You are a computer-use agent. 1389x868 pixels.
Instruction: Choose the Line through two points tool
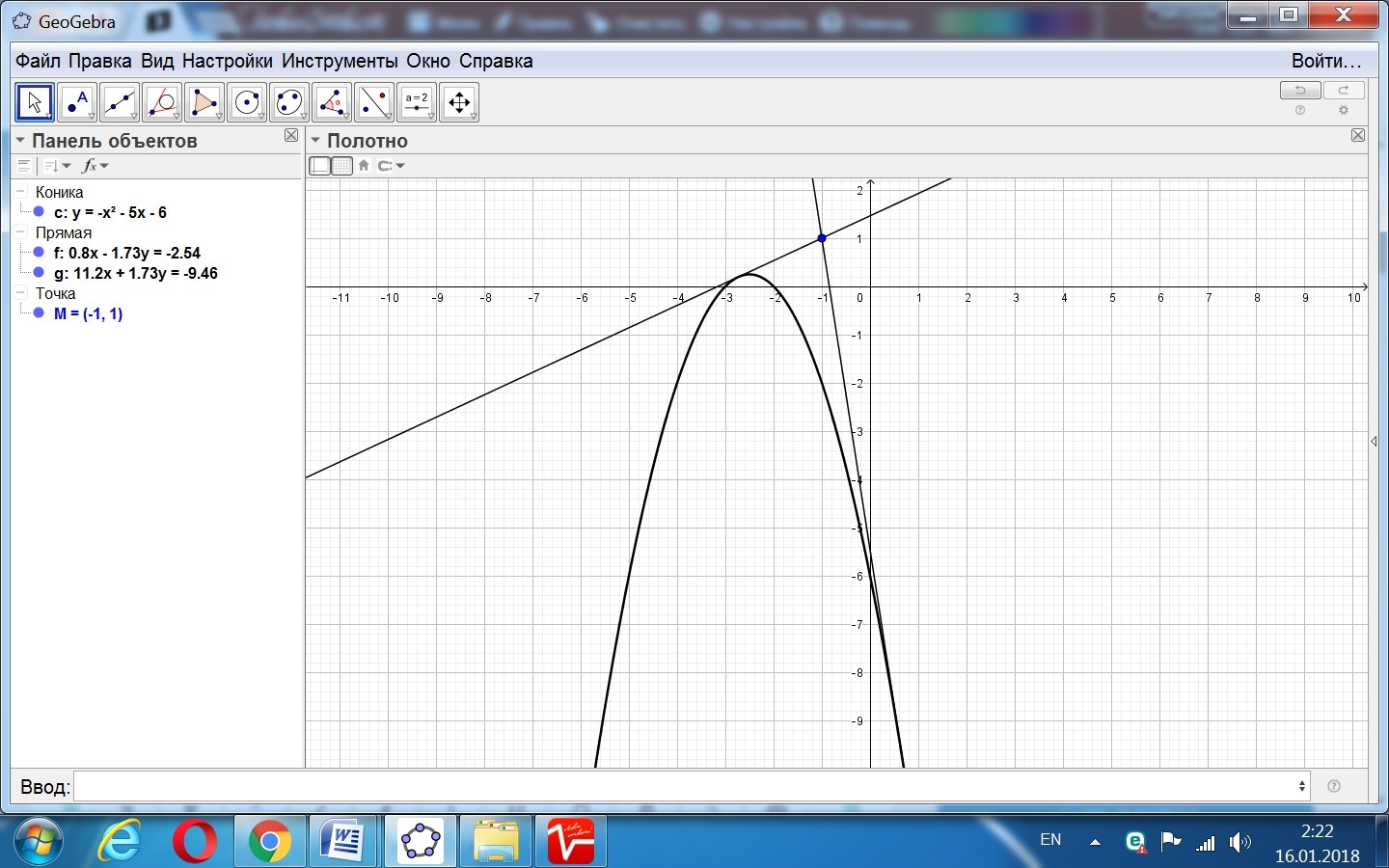point(120,102)
